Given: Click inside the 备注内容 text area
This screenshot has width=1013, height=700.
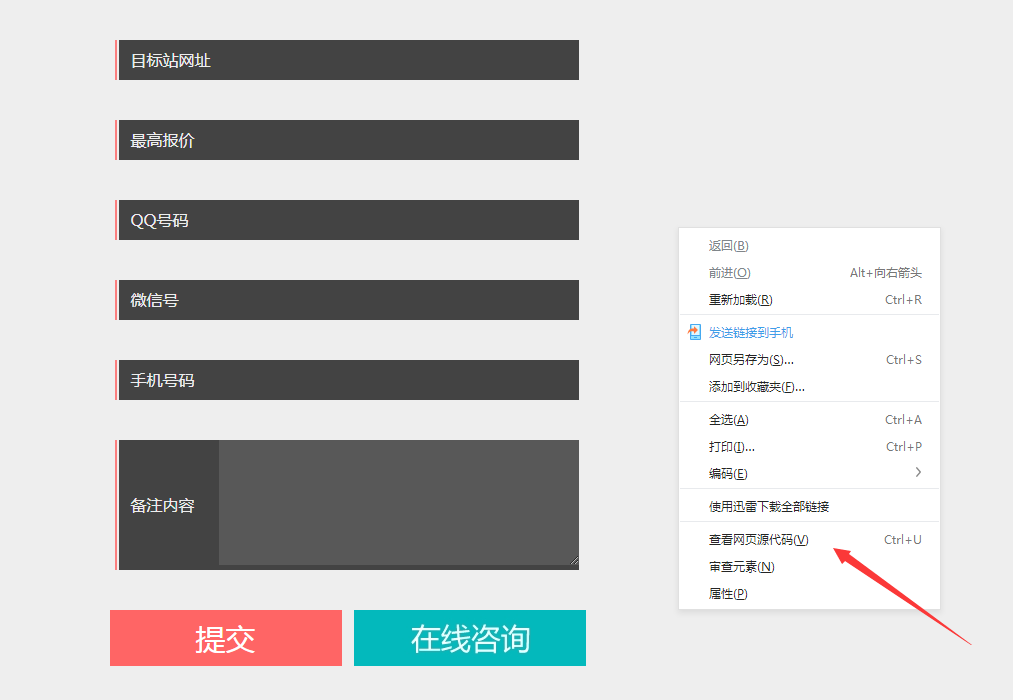Looking at the screenshot, I should click(x=397, y=502).
